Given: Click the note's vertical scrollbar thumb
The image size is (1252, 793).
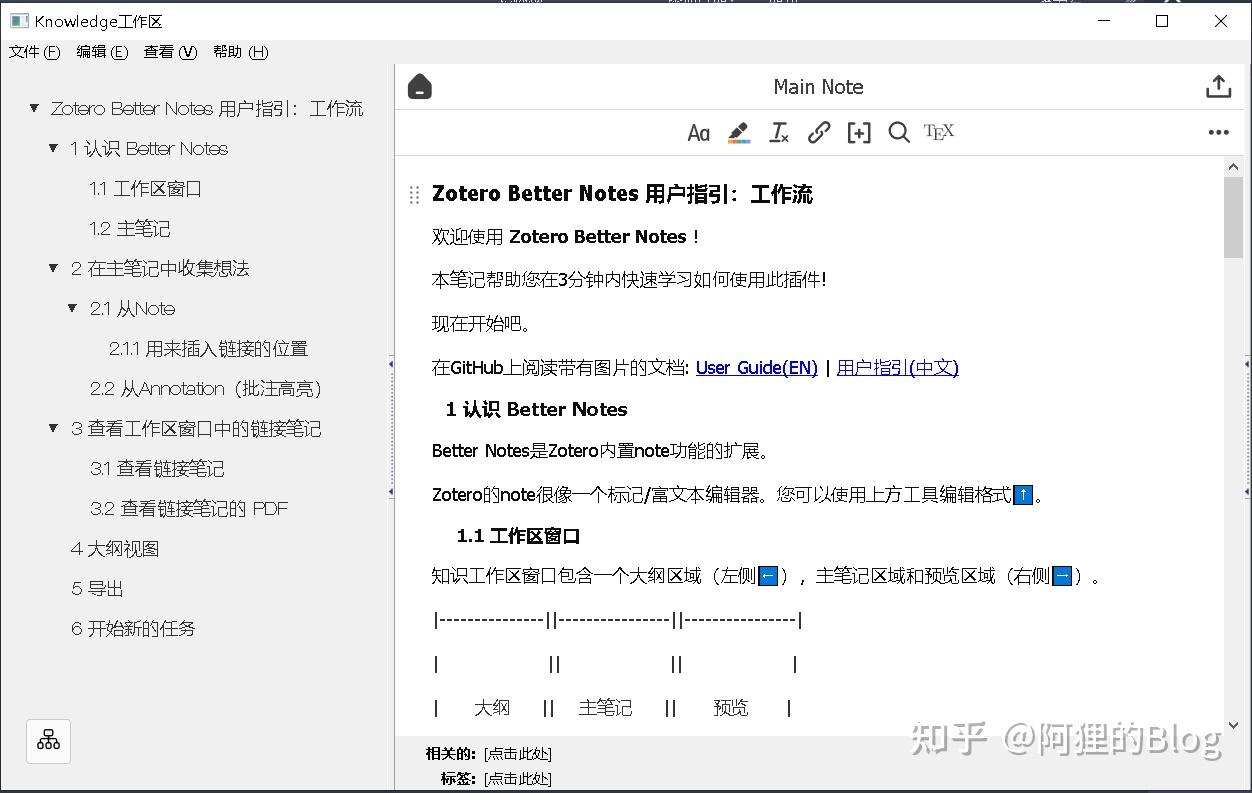Looking at the screenshot, I should [1233, 220].
